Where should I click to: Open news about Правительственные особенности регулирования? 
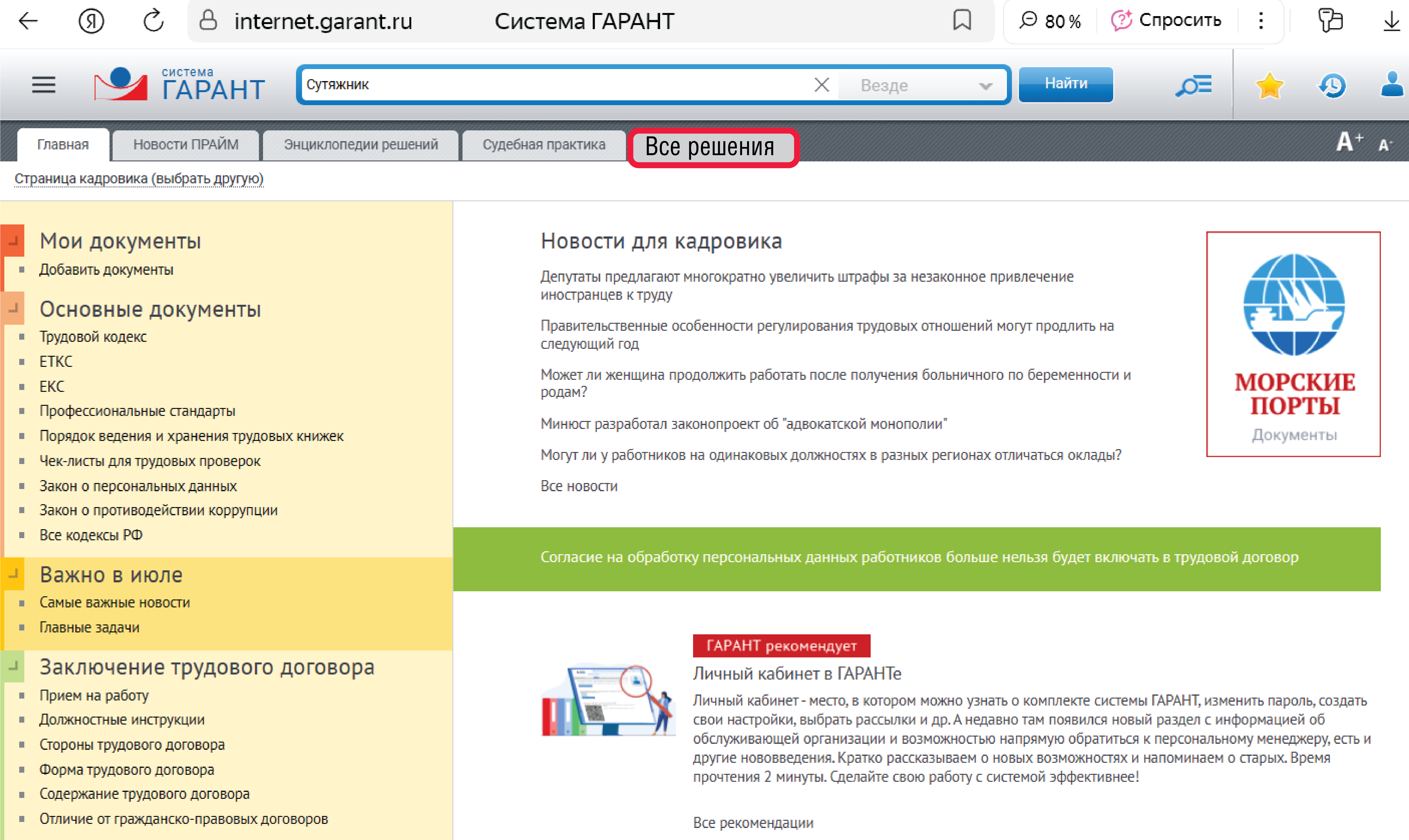[x=827, y=335]
